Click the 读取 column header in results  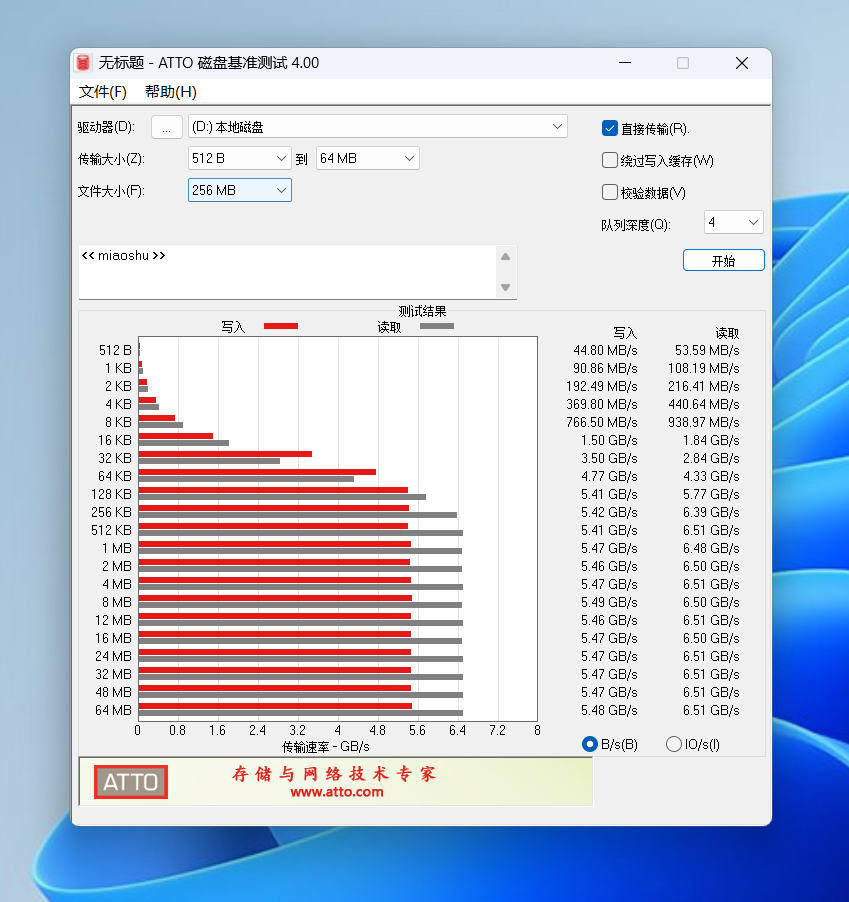(x=727, y=333)
